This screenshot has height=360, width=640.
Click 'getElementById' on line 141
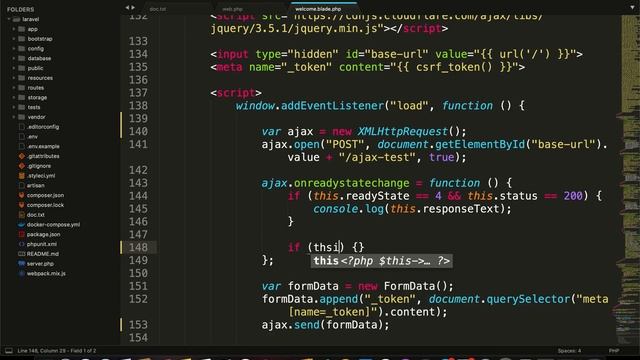480,144
